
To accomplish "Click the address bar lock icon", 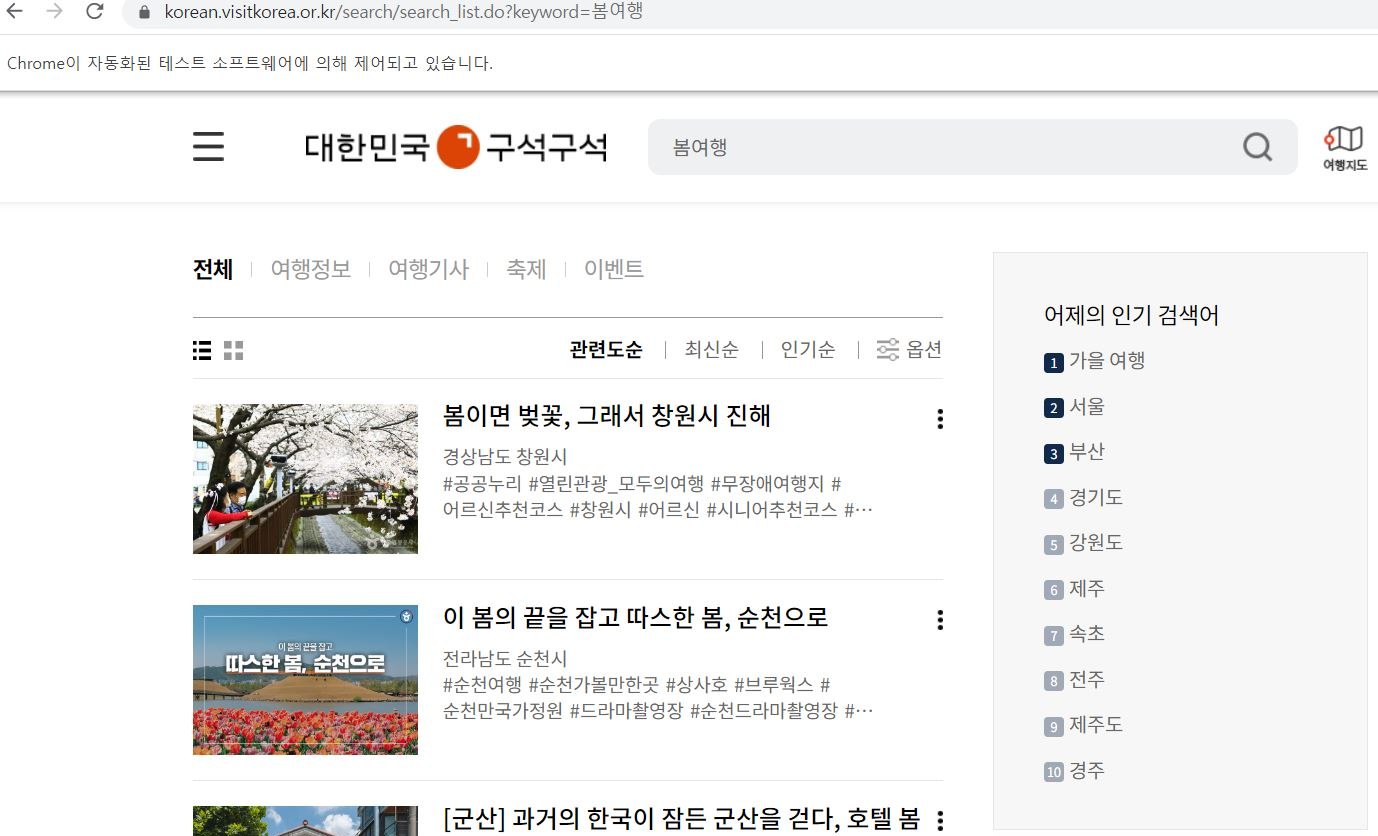I will [144, 12].
